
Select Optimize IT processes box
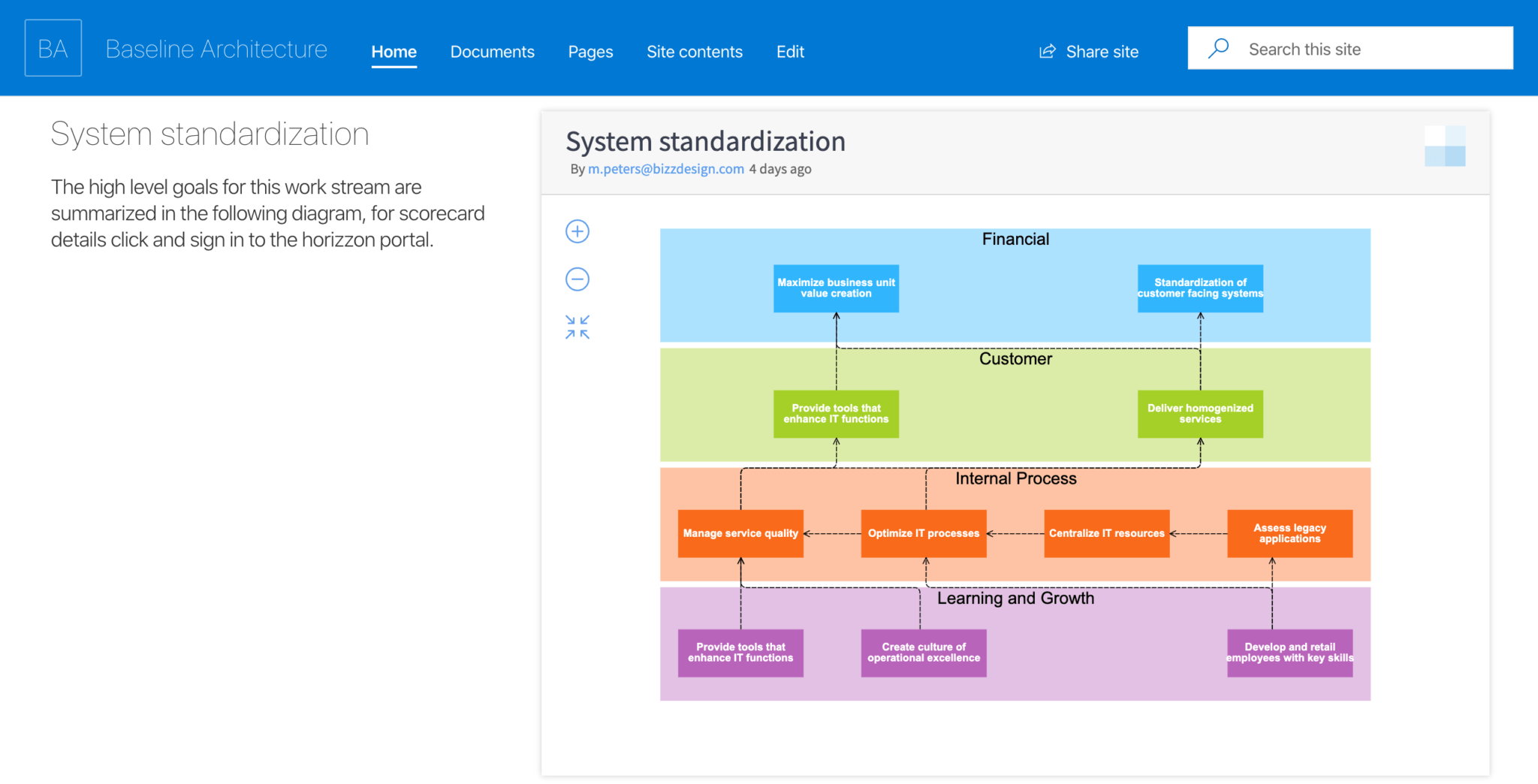[x=924, y=533]
